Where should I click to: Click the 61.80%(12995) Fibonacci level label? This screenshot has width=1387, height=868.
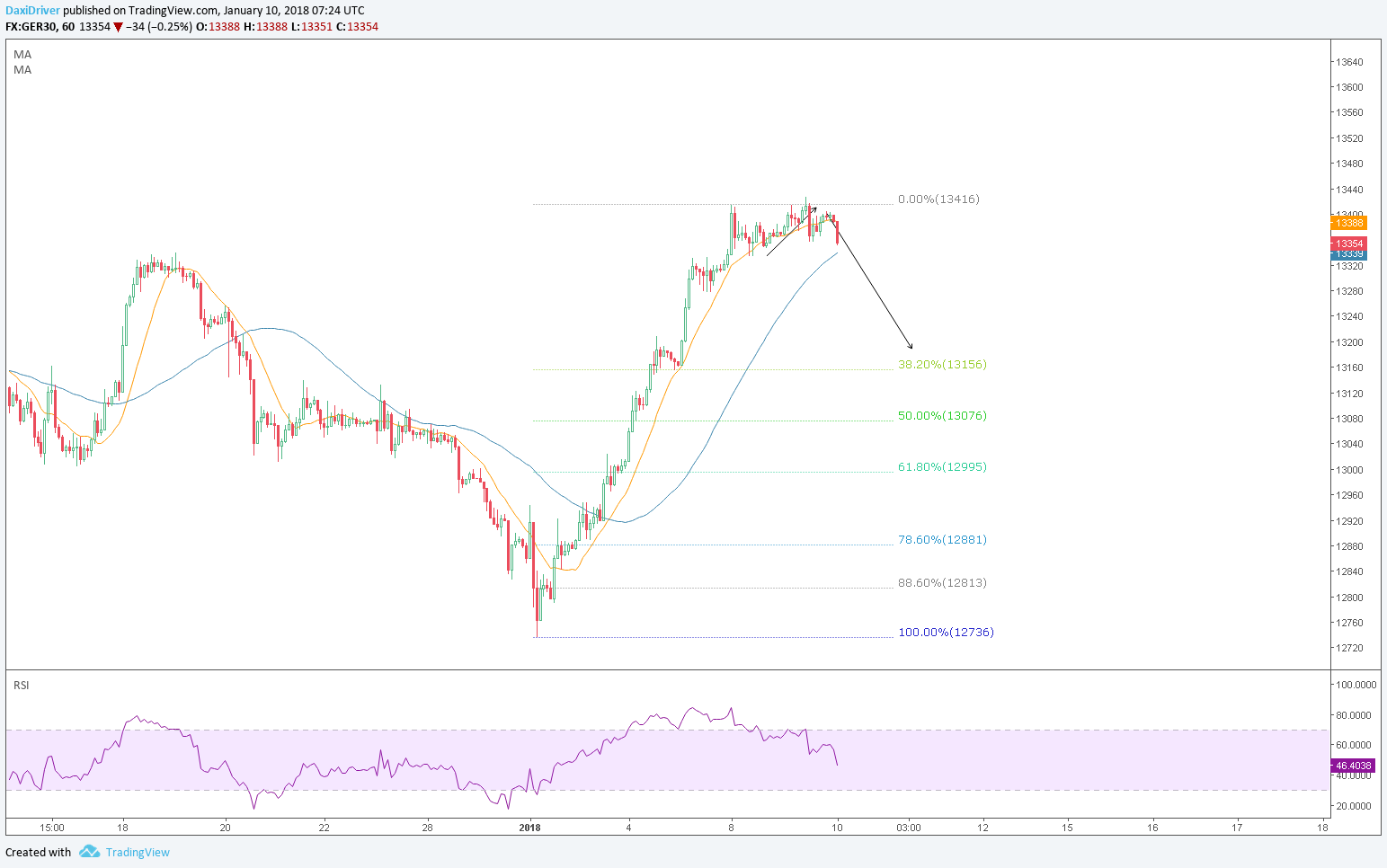coord(942,467)
